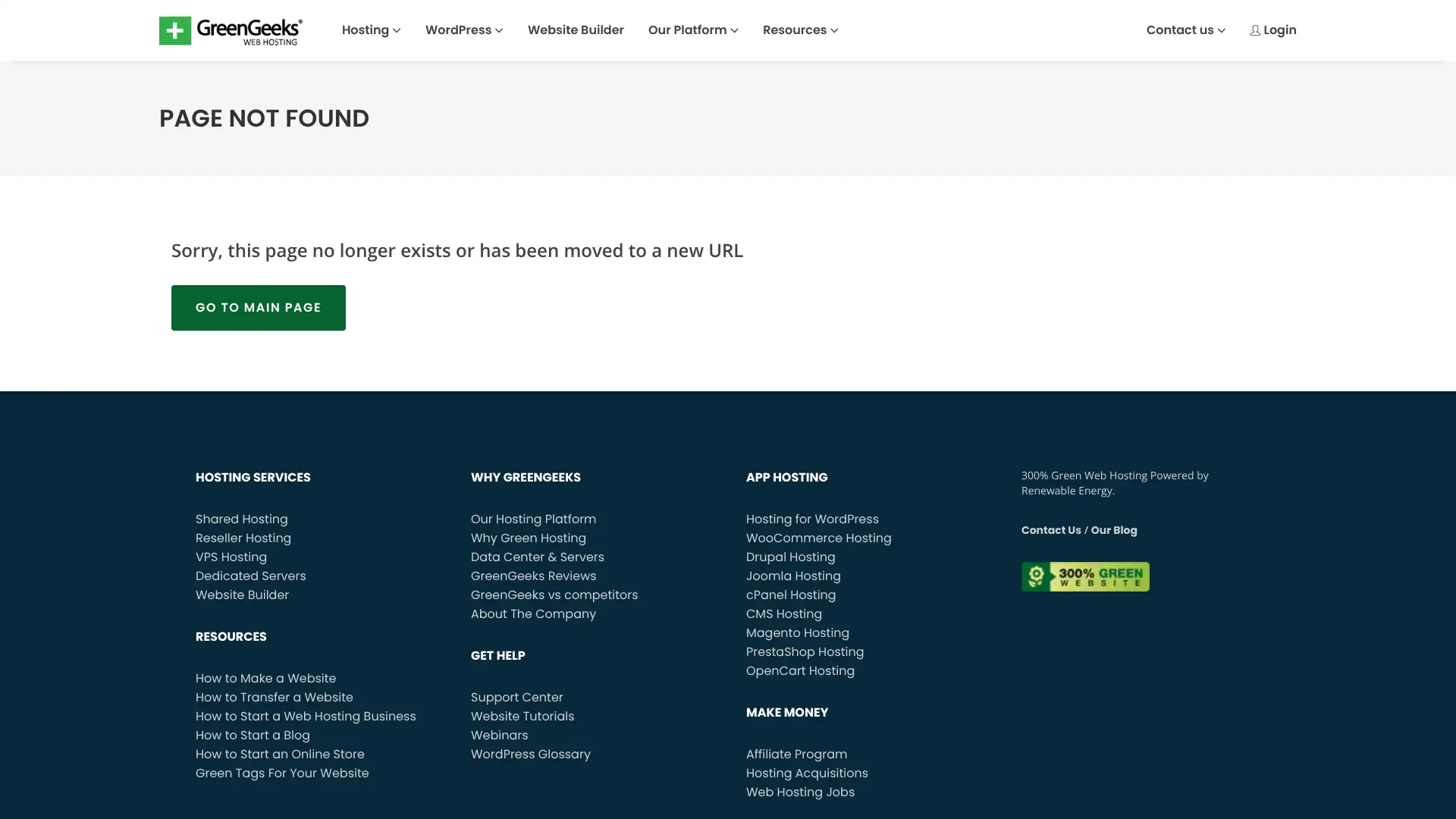1456x819 pixels.
Task: Open the Reseller Hosting link
Action: click(x=243, y=538)
